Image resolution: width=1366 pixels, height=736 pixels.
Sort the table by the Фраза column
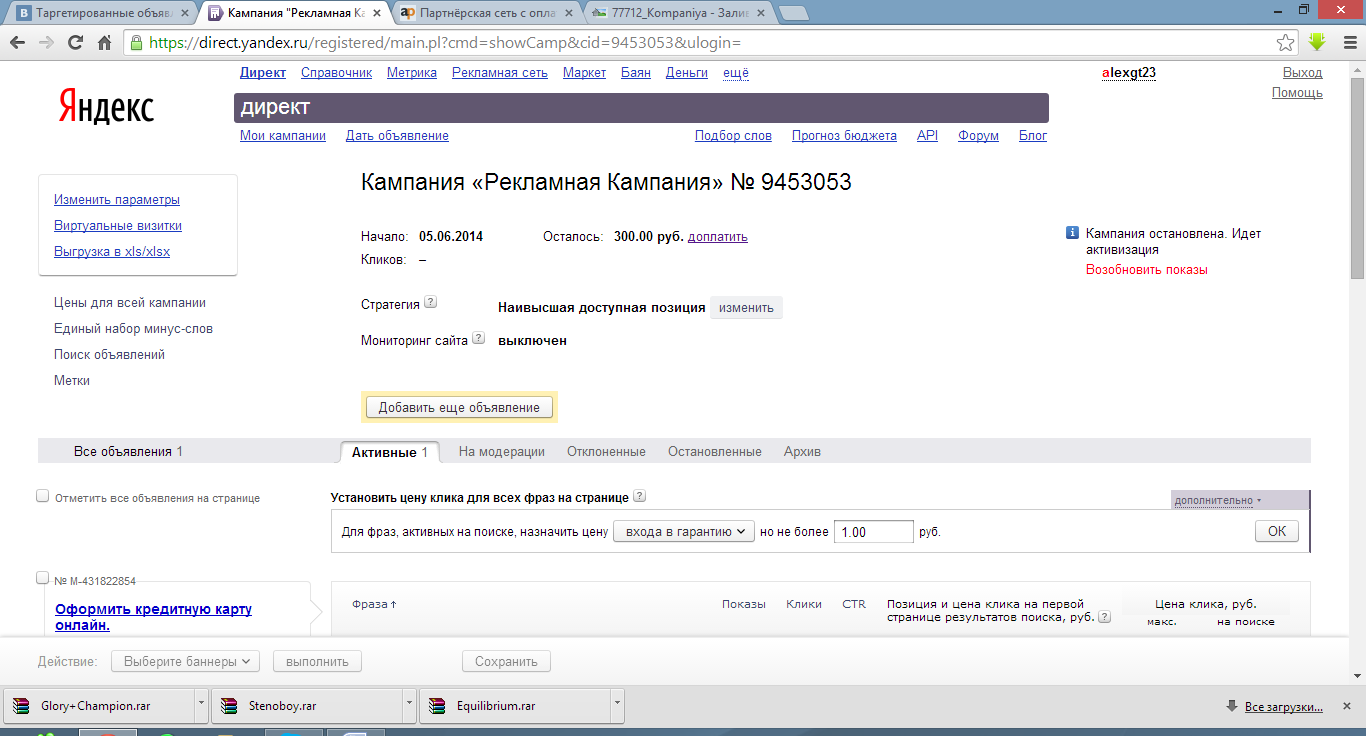coord(374,604)
